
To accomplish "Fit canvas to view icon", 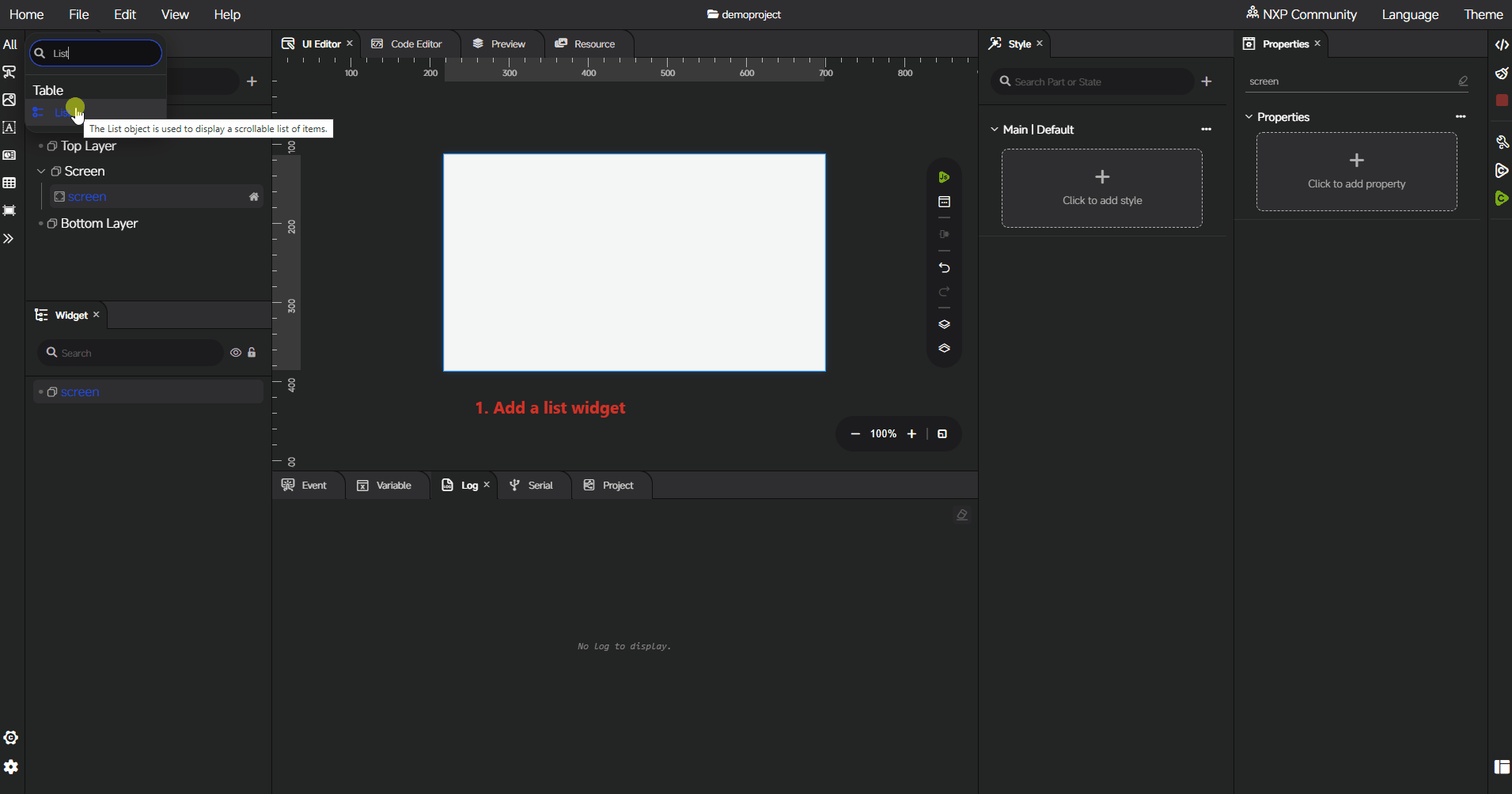I will click(x=942, y=433).
